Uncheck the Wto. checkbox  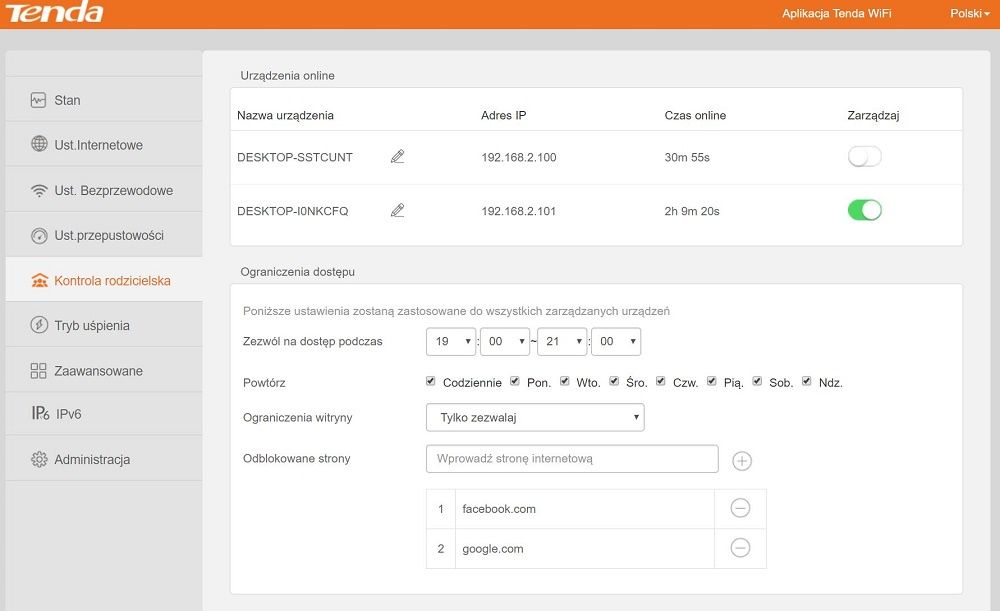564,381
